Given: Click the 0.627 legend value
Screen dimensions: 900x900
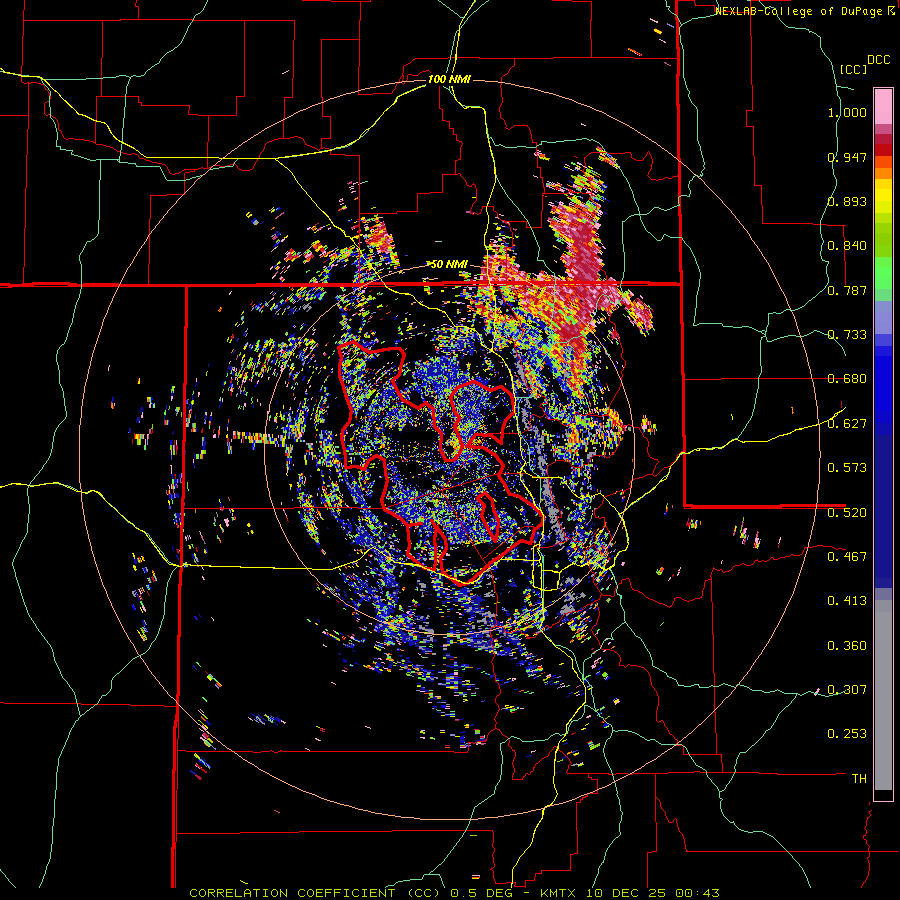Looking at the screenshot, I should point(847,424).
